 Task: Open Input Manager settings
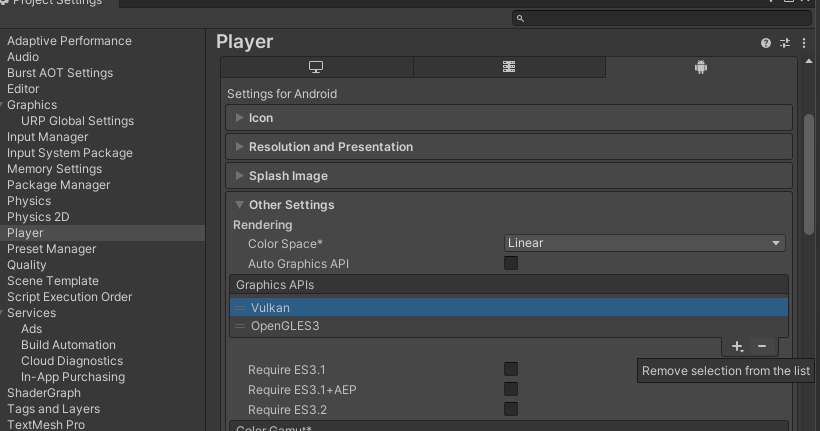48,137
